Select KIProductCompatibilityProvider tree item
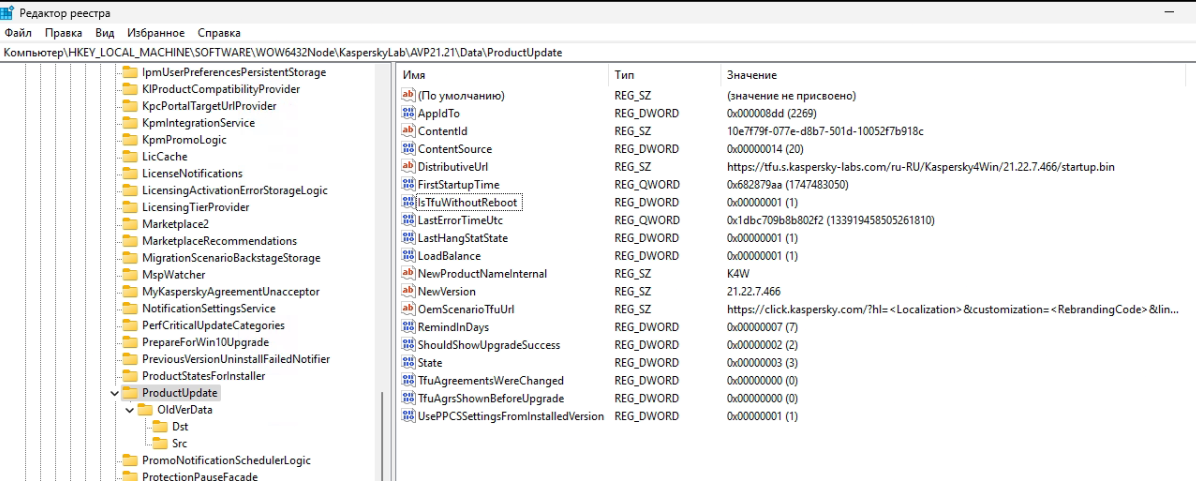 [x=220, y=89]
